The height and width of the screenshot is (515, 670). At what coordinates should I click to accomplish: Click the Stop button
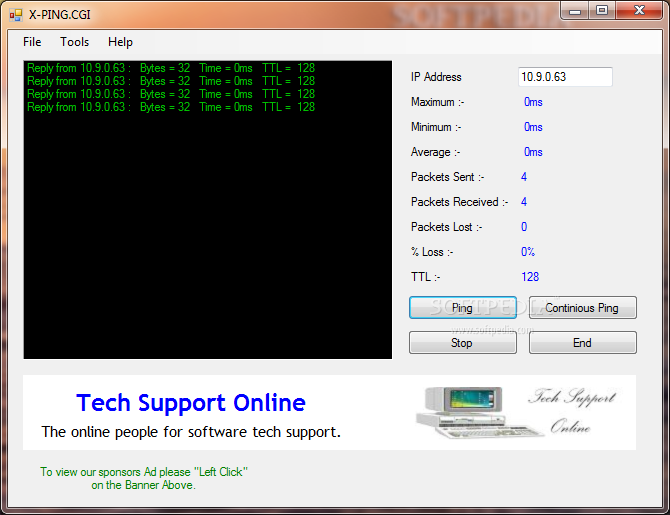pos(463,343)
